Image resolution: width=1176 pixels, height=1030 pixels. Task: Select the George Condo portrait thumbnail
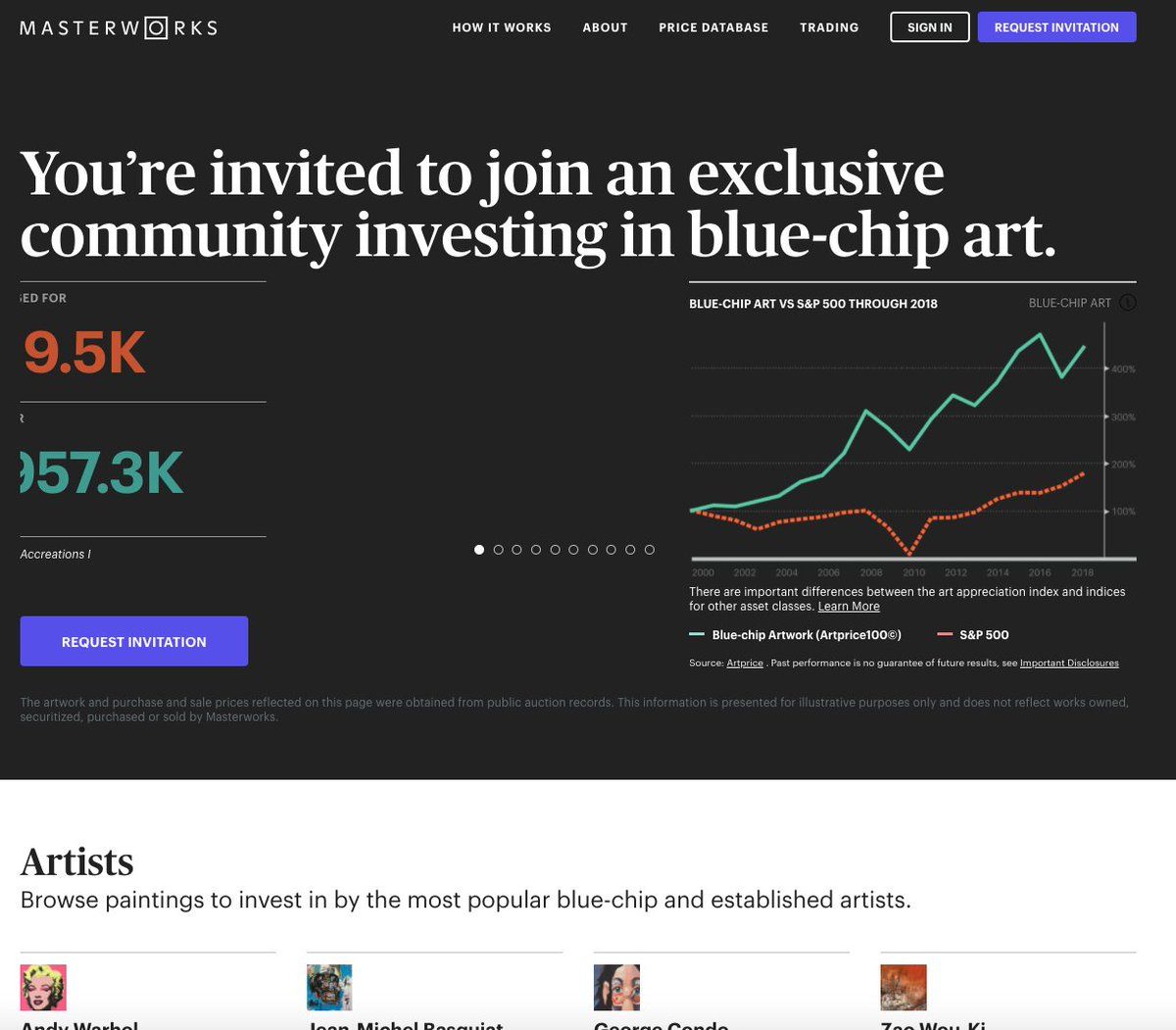pos(616,987)
